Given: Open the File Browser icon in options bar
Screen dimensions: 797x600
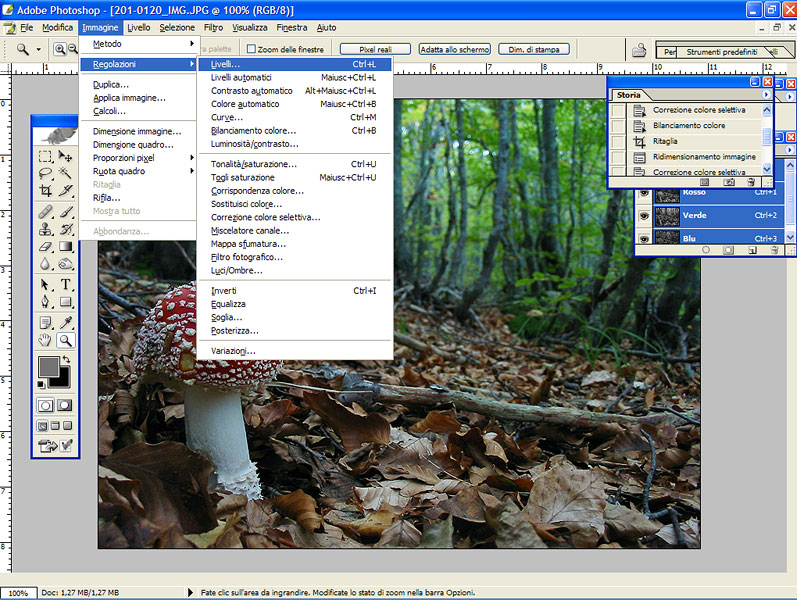Looking at the screenshot, I should [639, 50].
